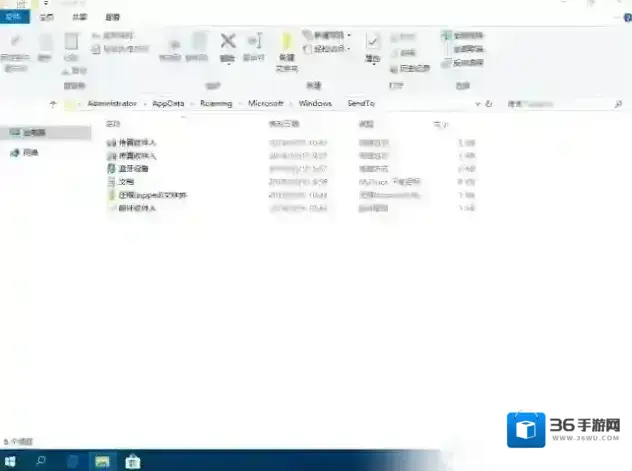Click the Invert selection button

pyautogui.click(x=463, y=63)
